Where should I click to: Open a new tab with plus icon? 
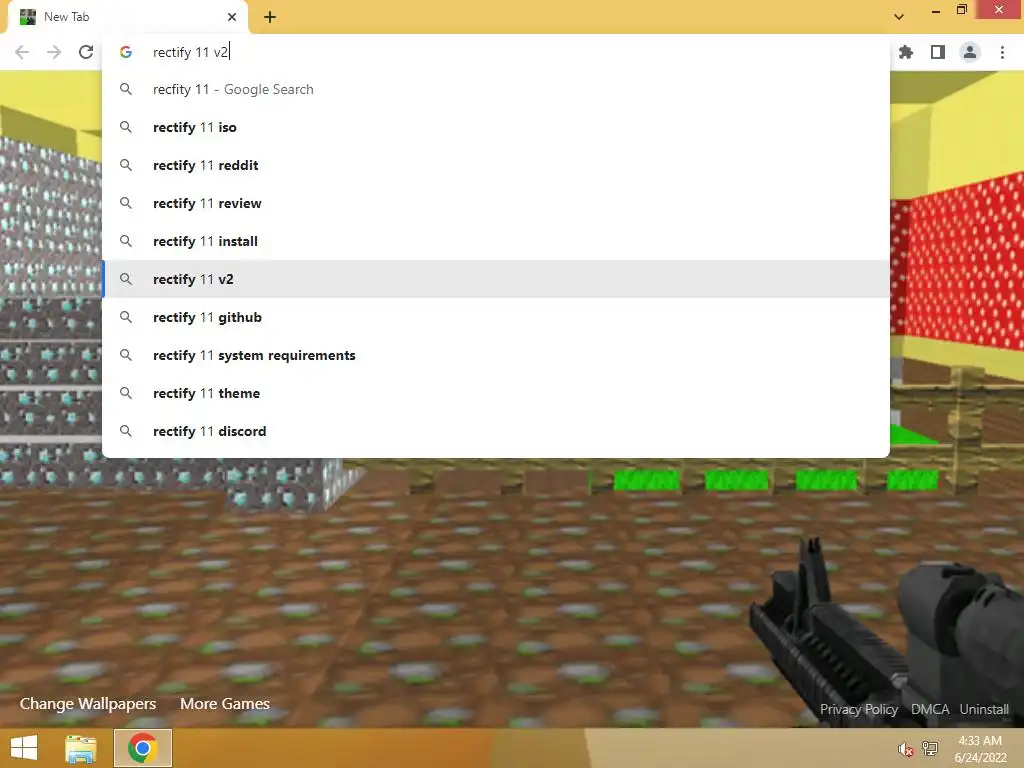pos(270,17)
